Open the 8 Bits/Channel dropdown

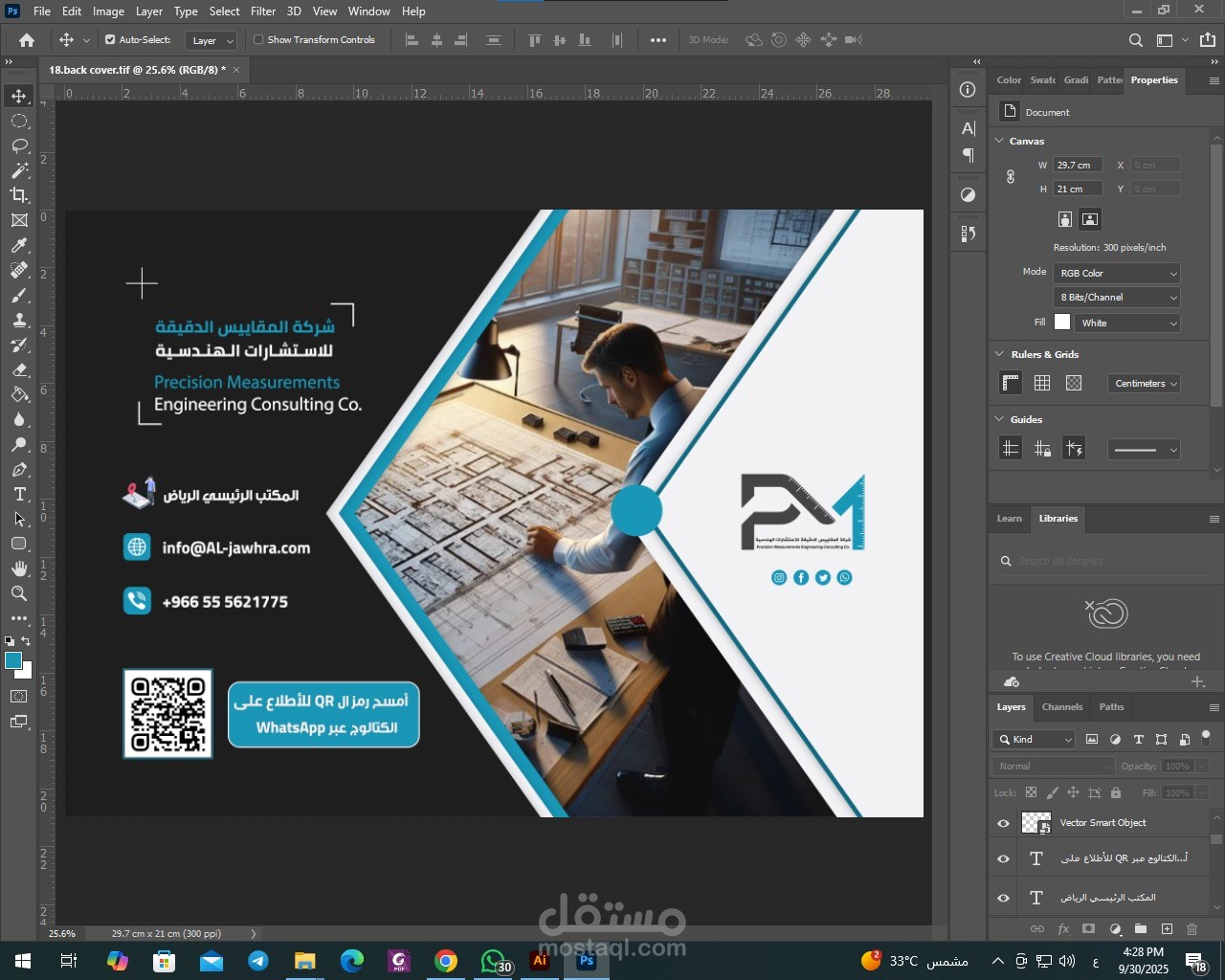tap(1116, 298)
